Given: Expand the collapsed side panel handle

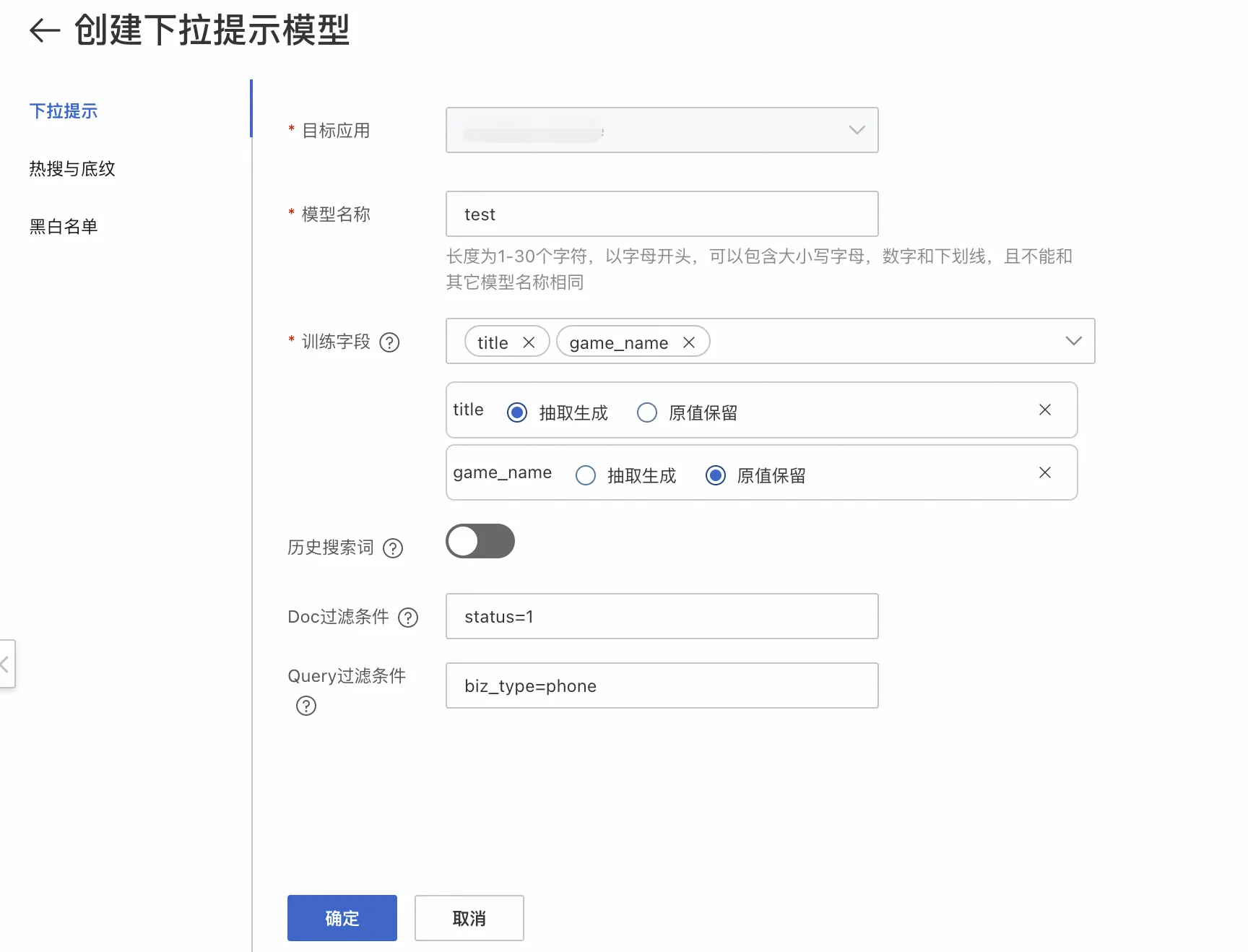Looking at the screenshot, I should 6,663.
